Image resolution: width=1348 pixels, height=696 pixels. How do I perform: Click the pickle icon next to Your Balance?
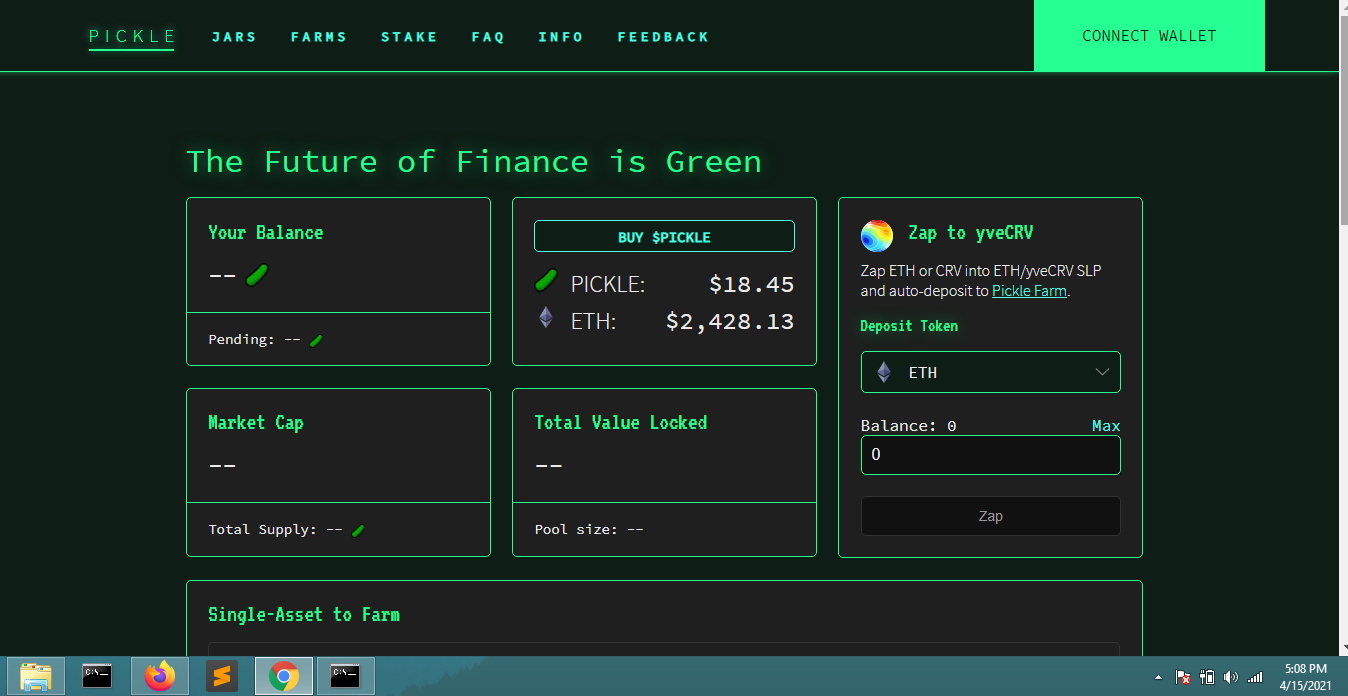coord(257,274)
